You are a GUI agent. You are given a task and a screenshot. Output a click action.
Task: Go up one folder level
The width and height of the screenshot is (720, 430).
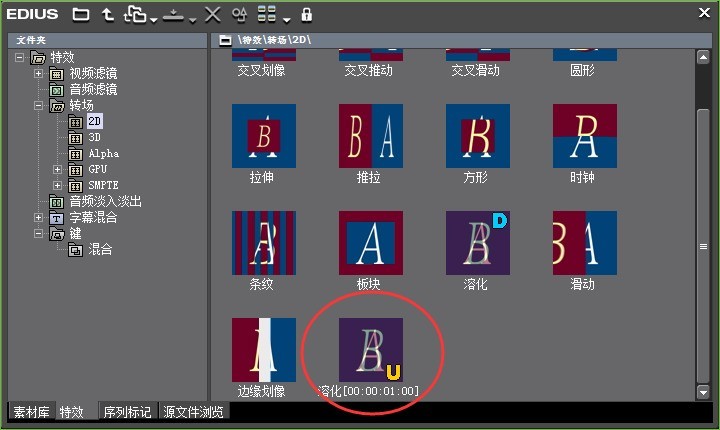coord(106,14)
